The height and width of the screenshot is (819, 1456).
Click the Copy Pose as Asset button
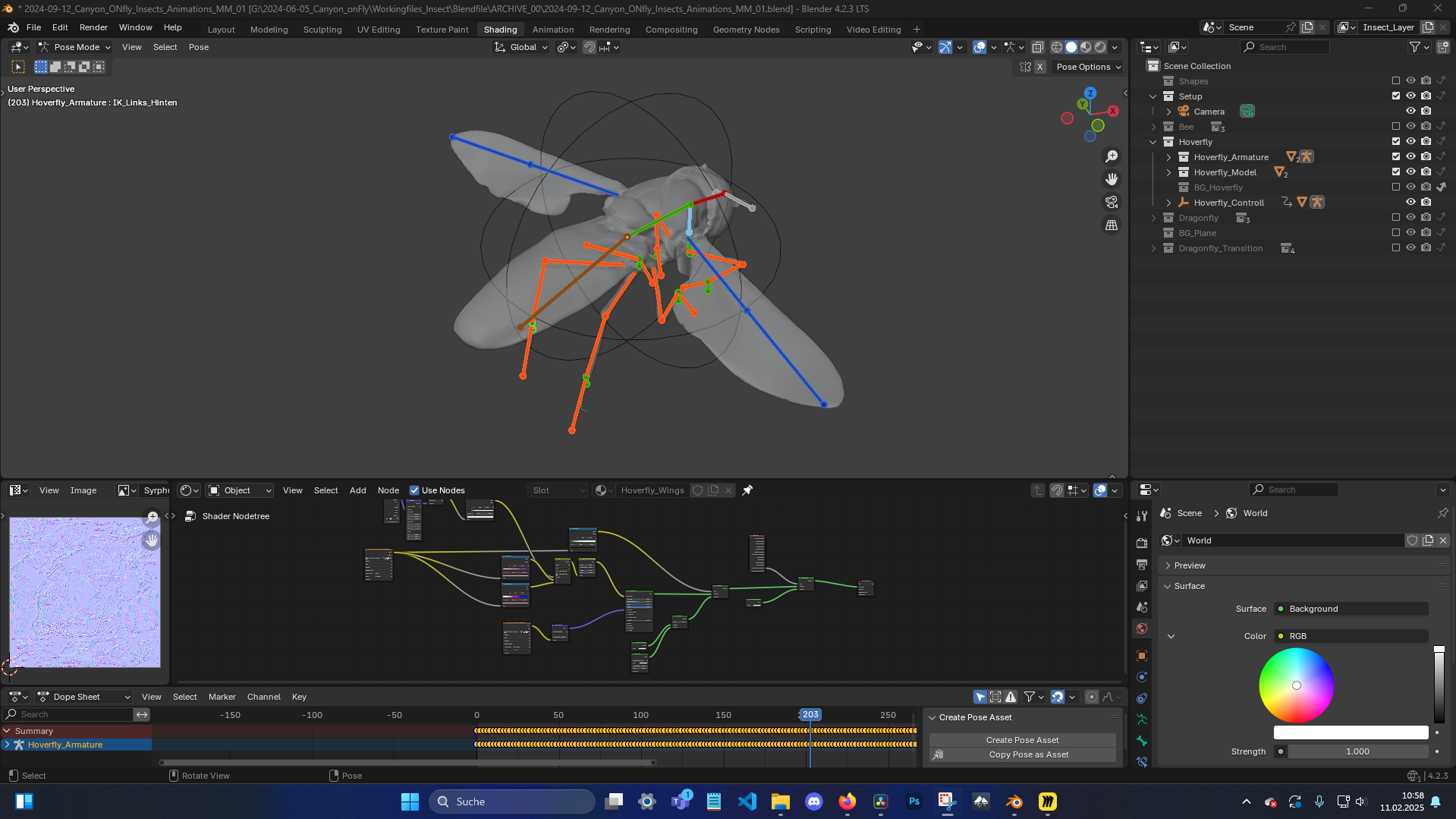tap(1022, 754)
